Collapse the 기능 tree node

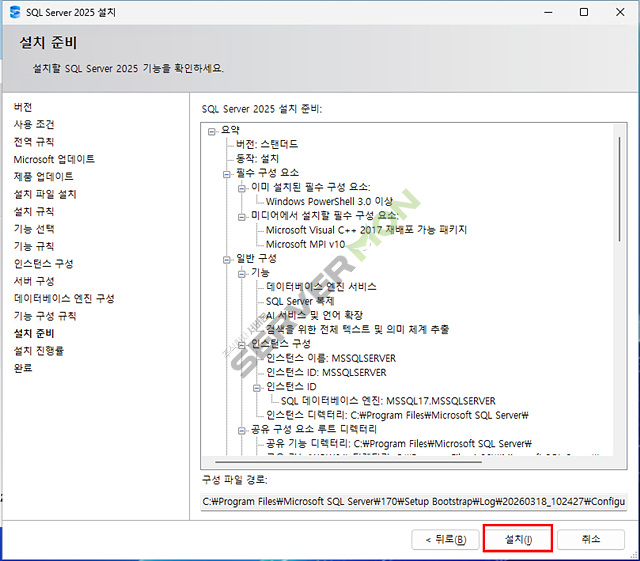242,274
